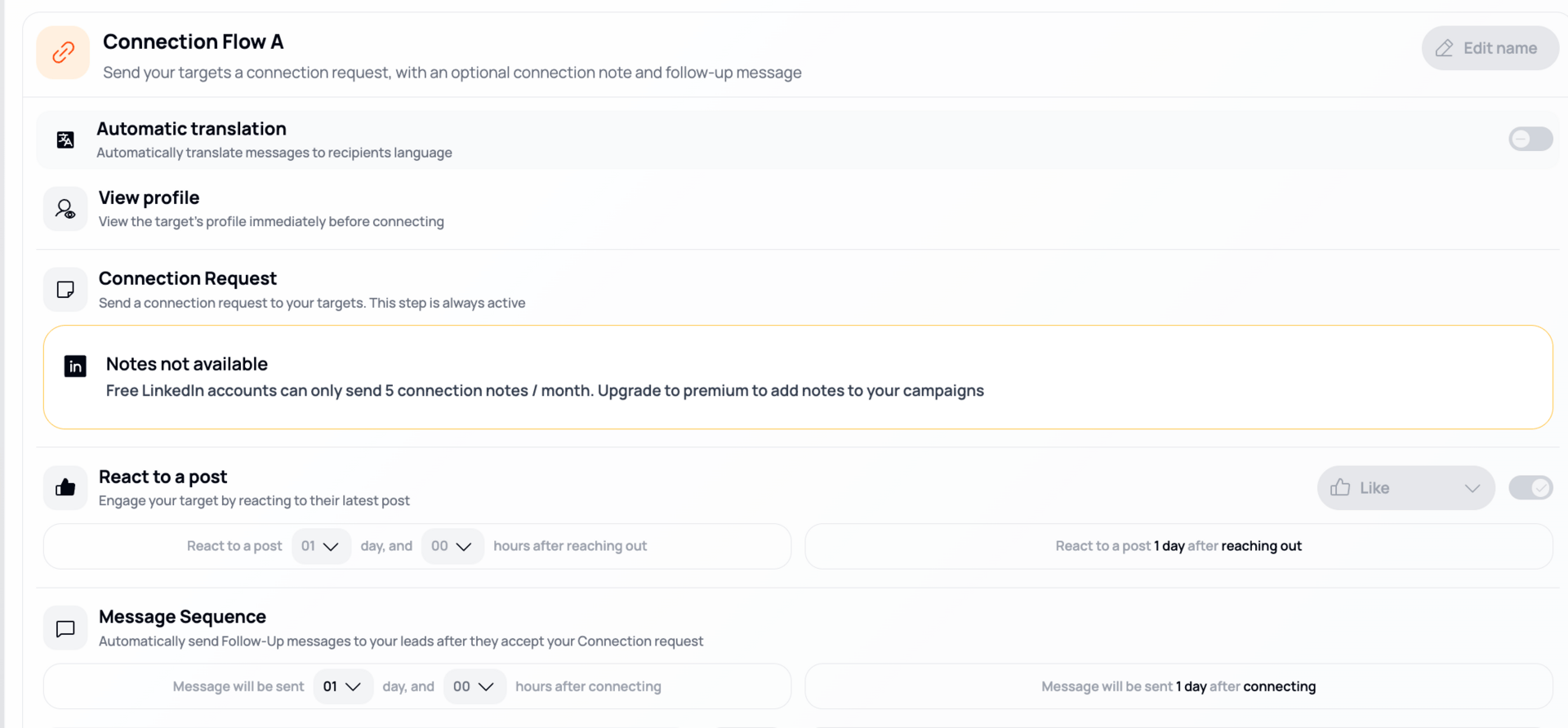Open the React to a post hours dropdown
Viewport: 1568px width, 728px height.
coord(452,546)
